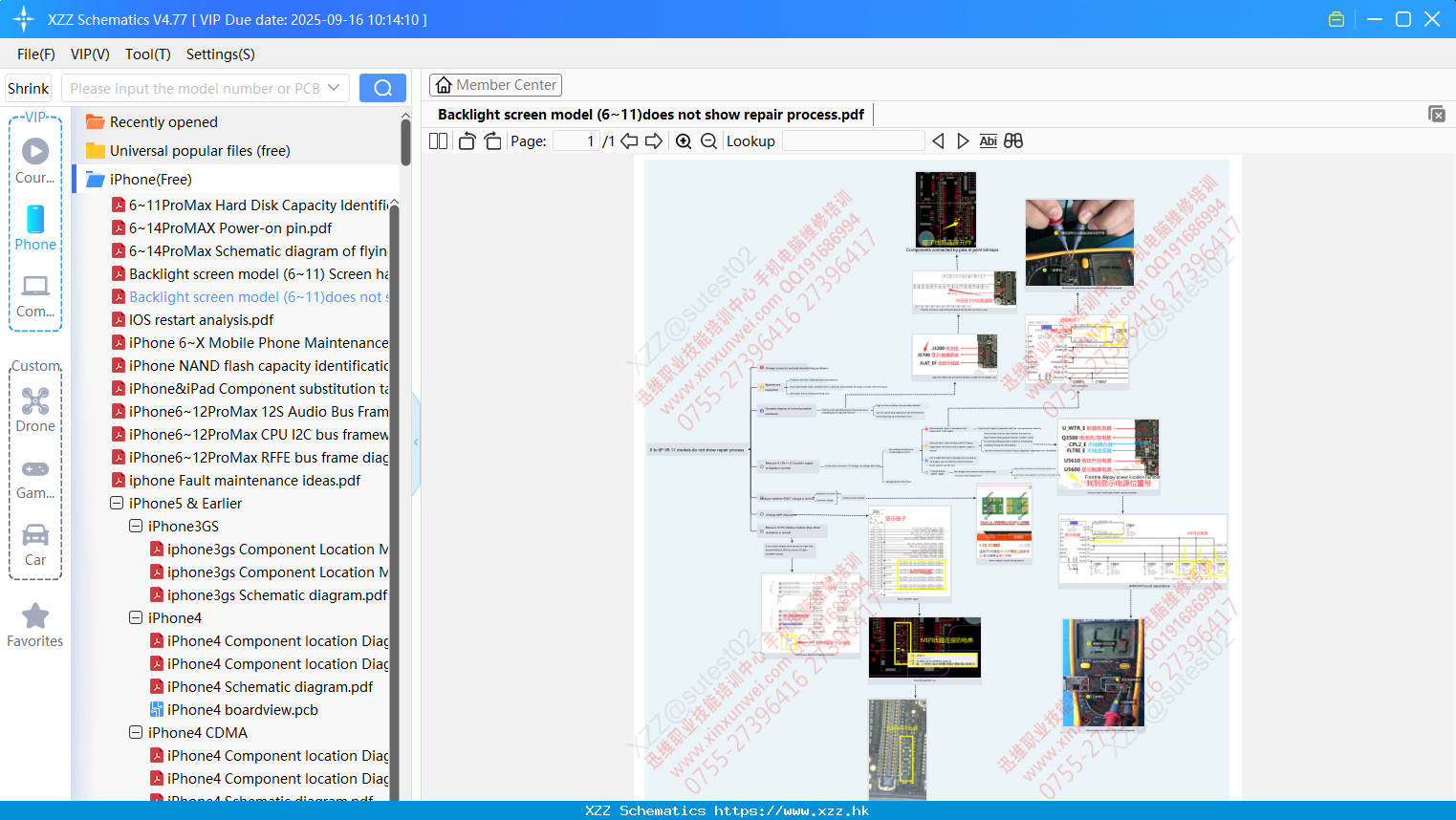Click the multimeter photo in the PDF
The image size is (1456, 820).
point(1103,673)
